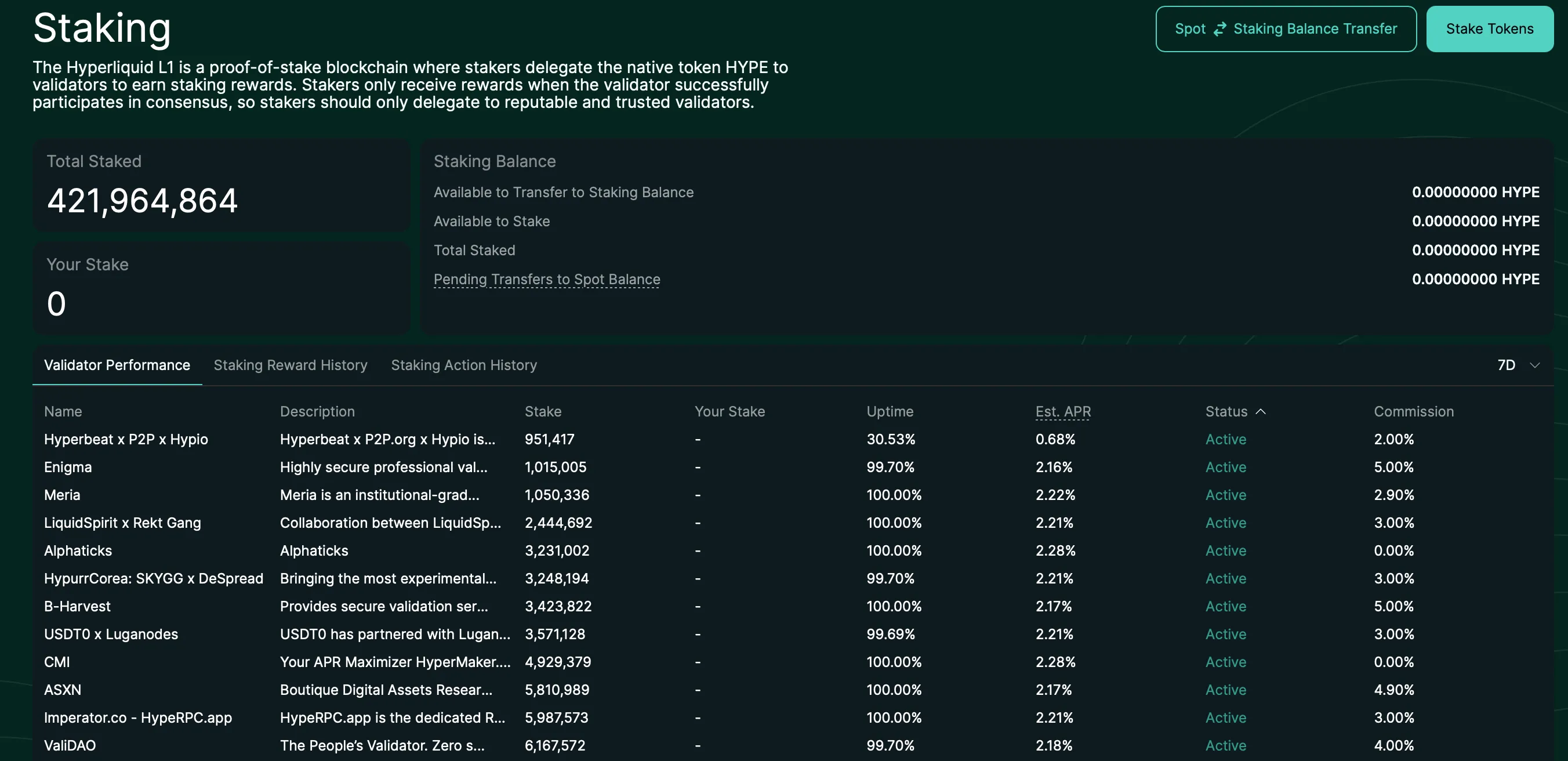The width and height of the screenshot is (1568, 761).
Task: Click the Your Stake column header
Action: 730,412
